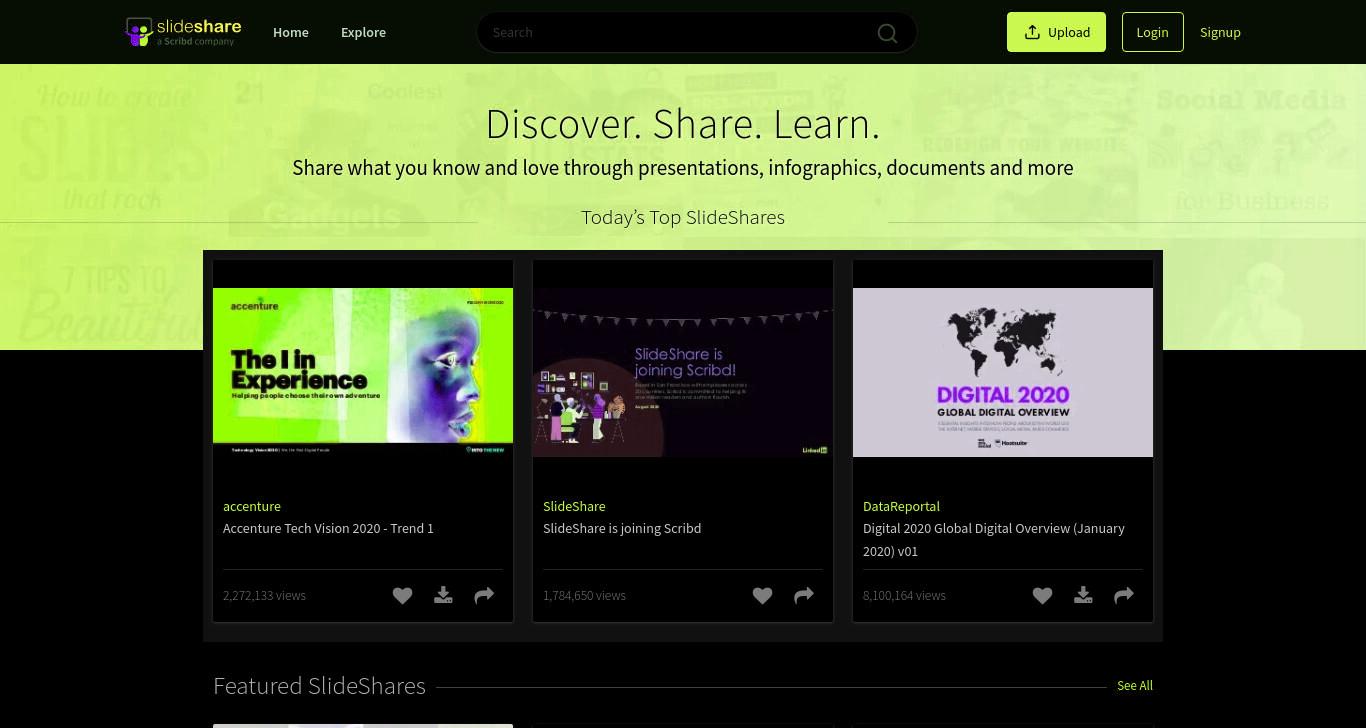Click the 8,100,164 views text

(x=904, y=595)
